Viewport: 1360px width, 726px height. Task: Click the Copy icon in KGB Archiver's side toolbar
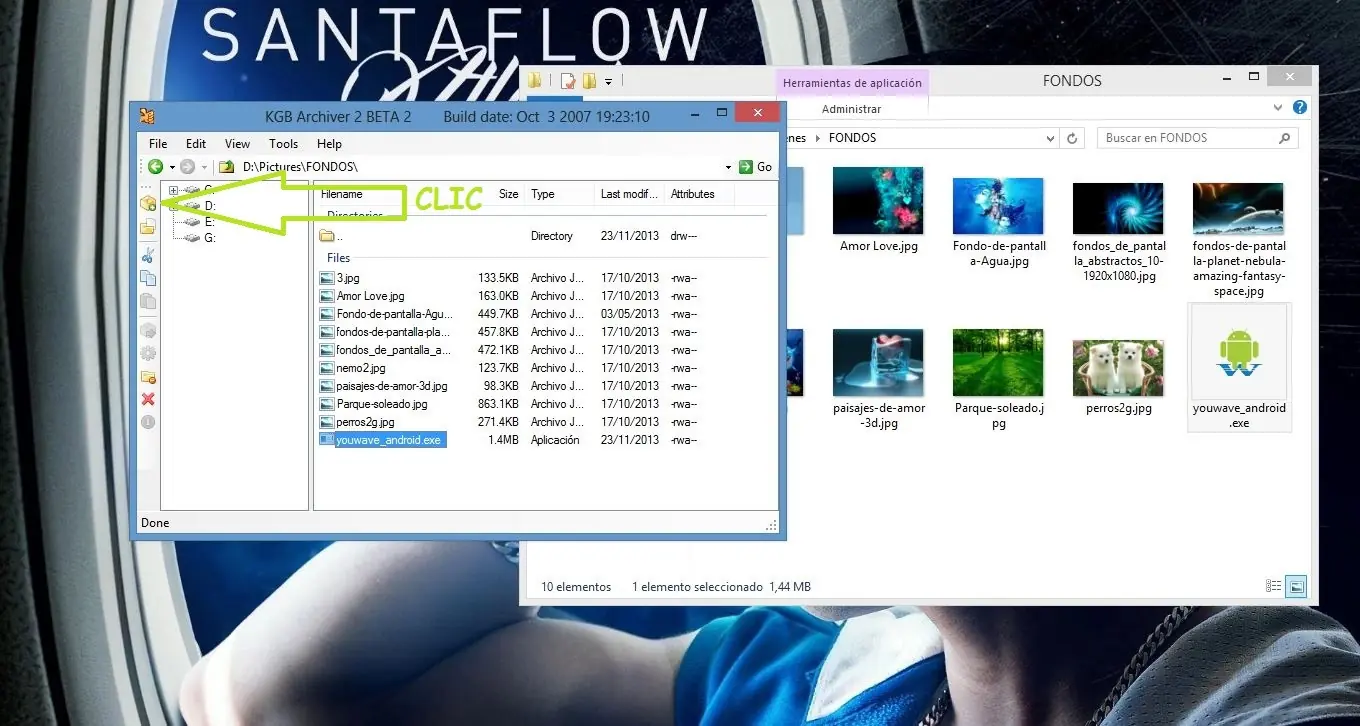(x=148, y=278)
